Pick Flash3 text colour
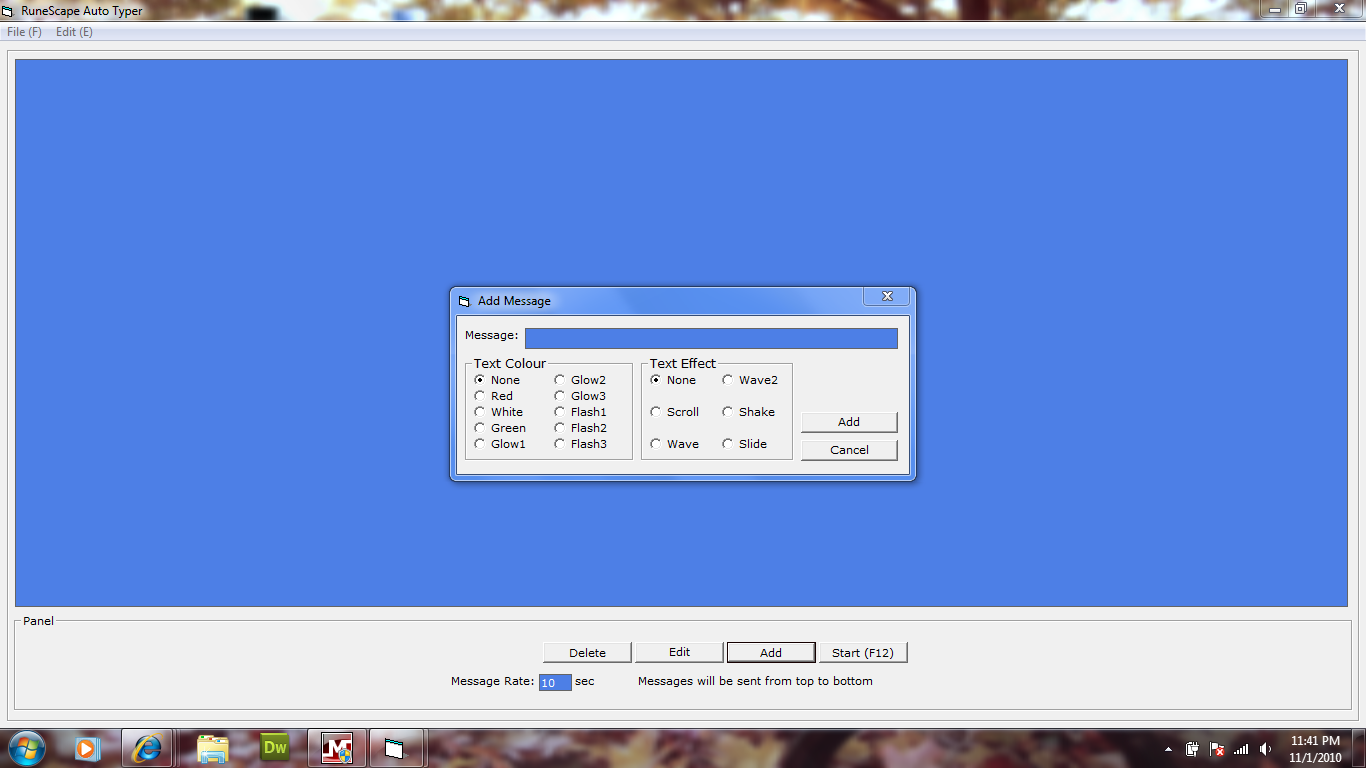This screenshot has width=1366, height=768. 581,444
